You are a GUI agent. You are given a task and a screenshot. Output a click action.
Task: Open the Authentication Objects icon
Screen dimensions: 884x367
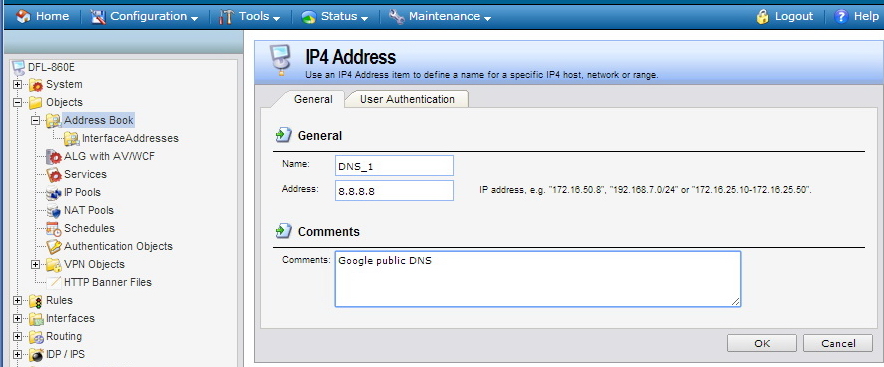[54, 246]
